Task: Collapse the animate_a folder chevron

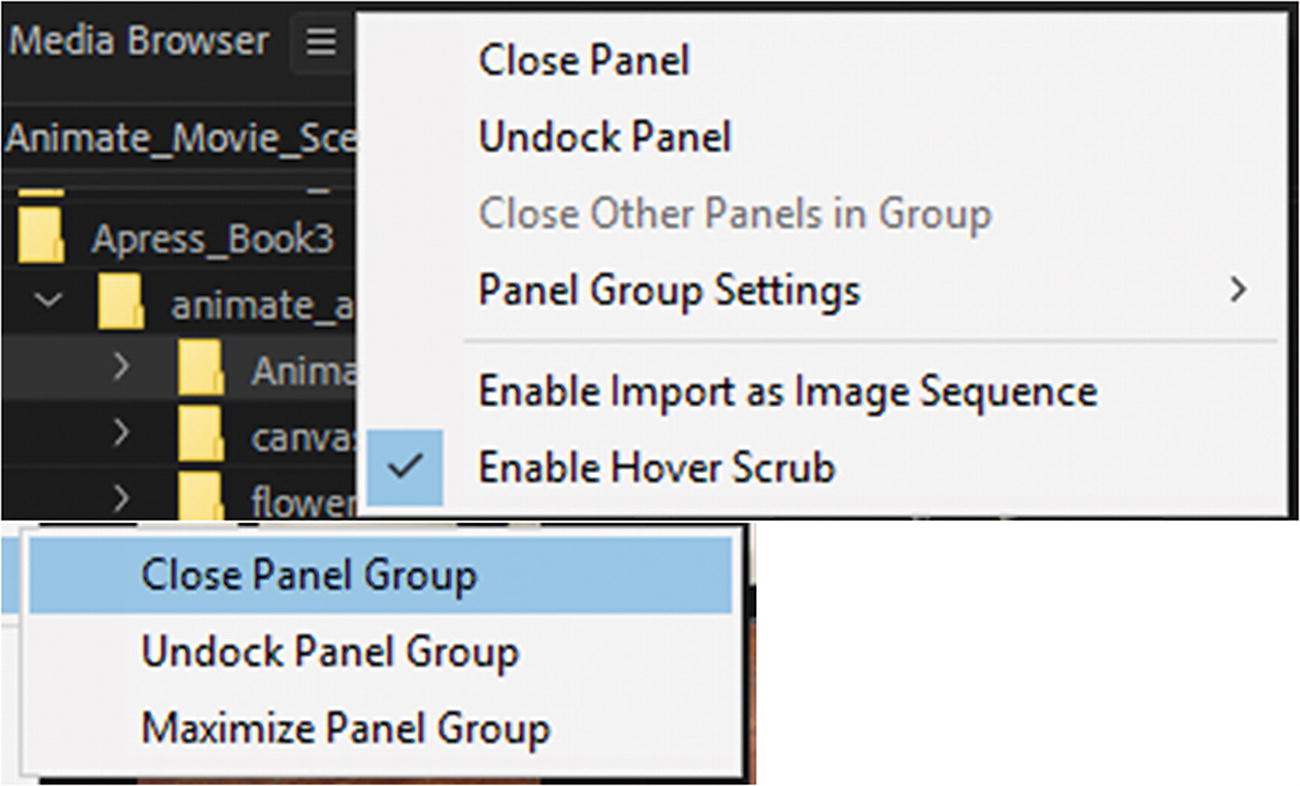Action: [47, 301]
